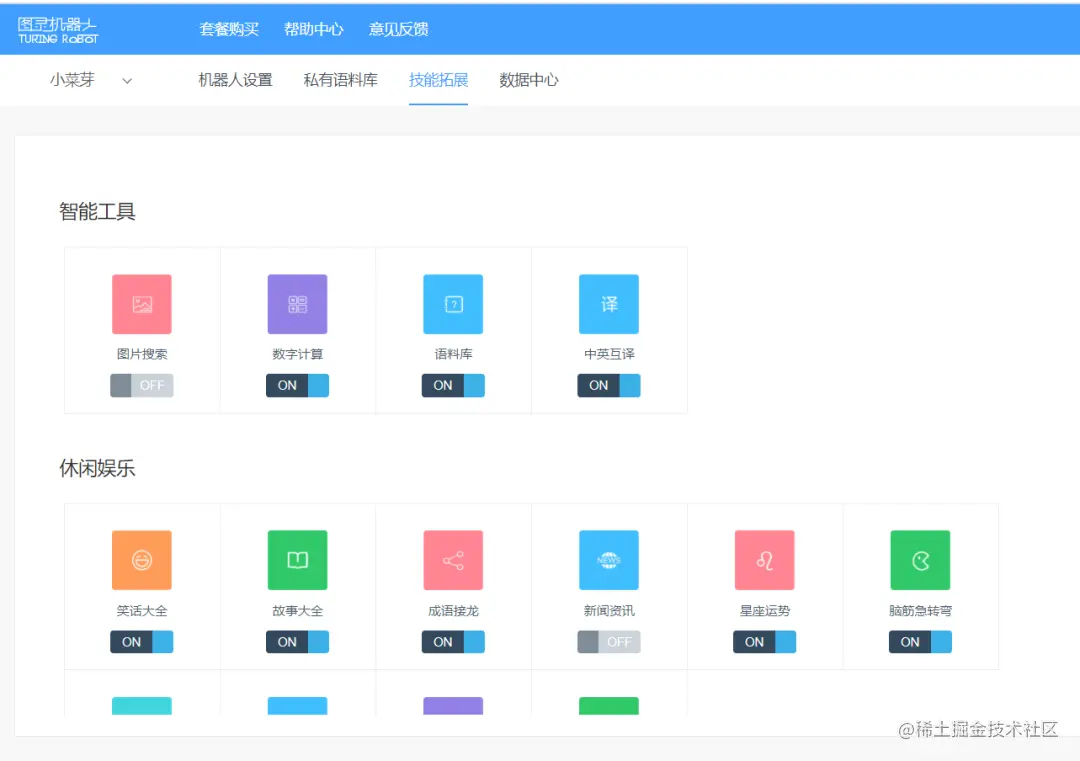This screenshot has width=1080, height=761.
Task: Open the 数据中心 tab
Action: 529,80
